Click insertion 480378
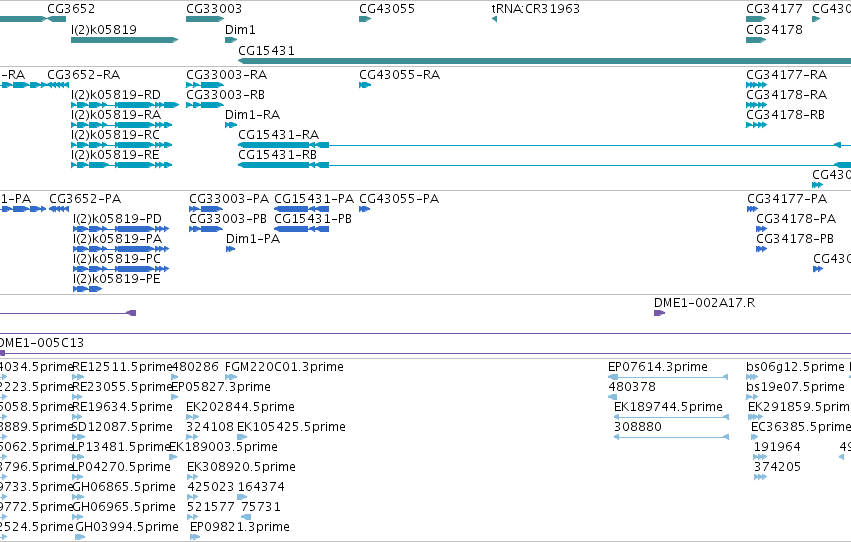The height and width of the screenshot is (542, 851). coord(632,387)
